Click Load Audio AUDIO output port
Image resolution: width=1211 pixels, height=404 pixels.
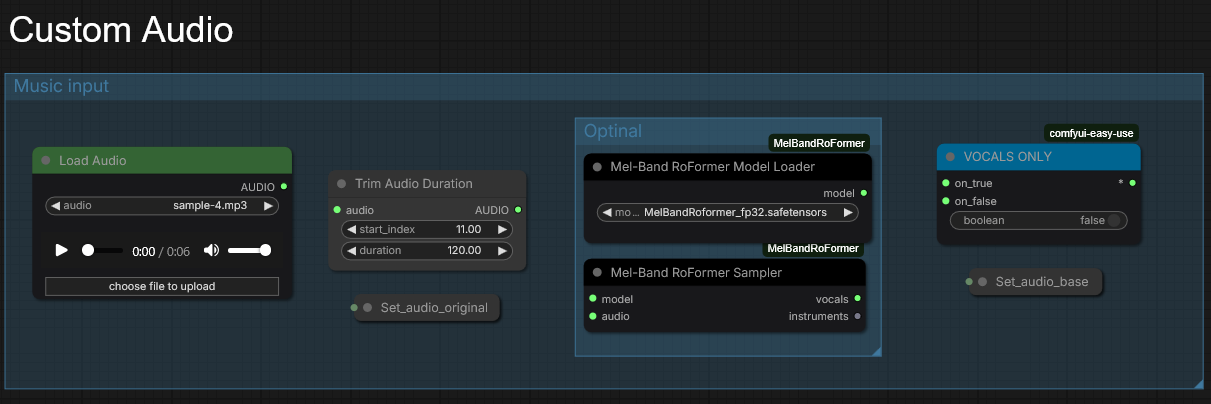(284, 186)
